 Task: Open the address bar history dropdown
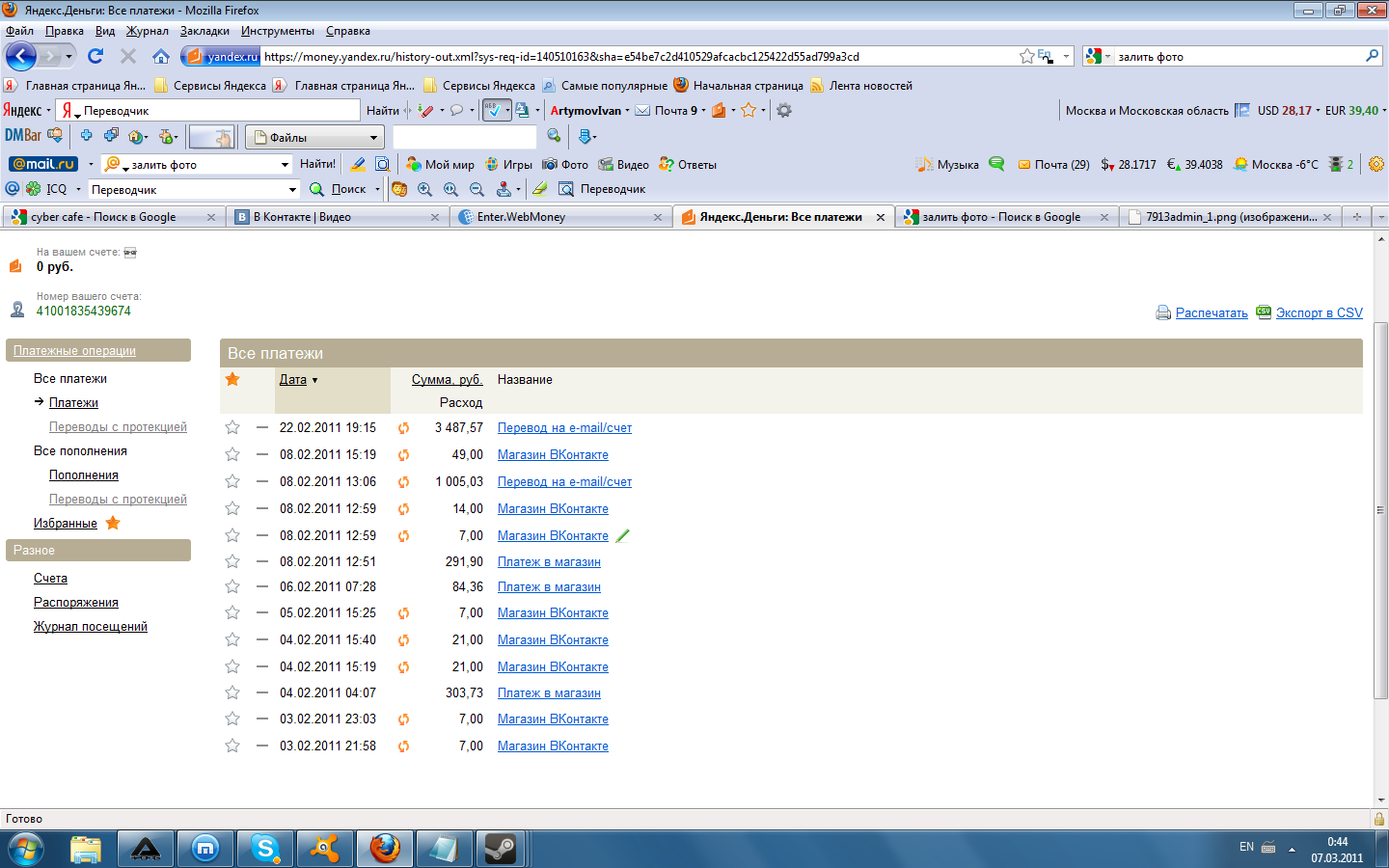pos(1066,57)
